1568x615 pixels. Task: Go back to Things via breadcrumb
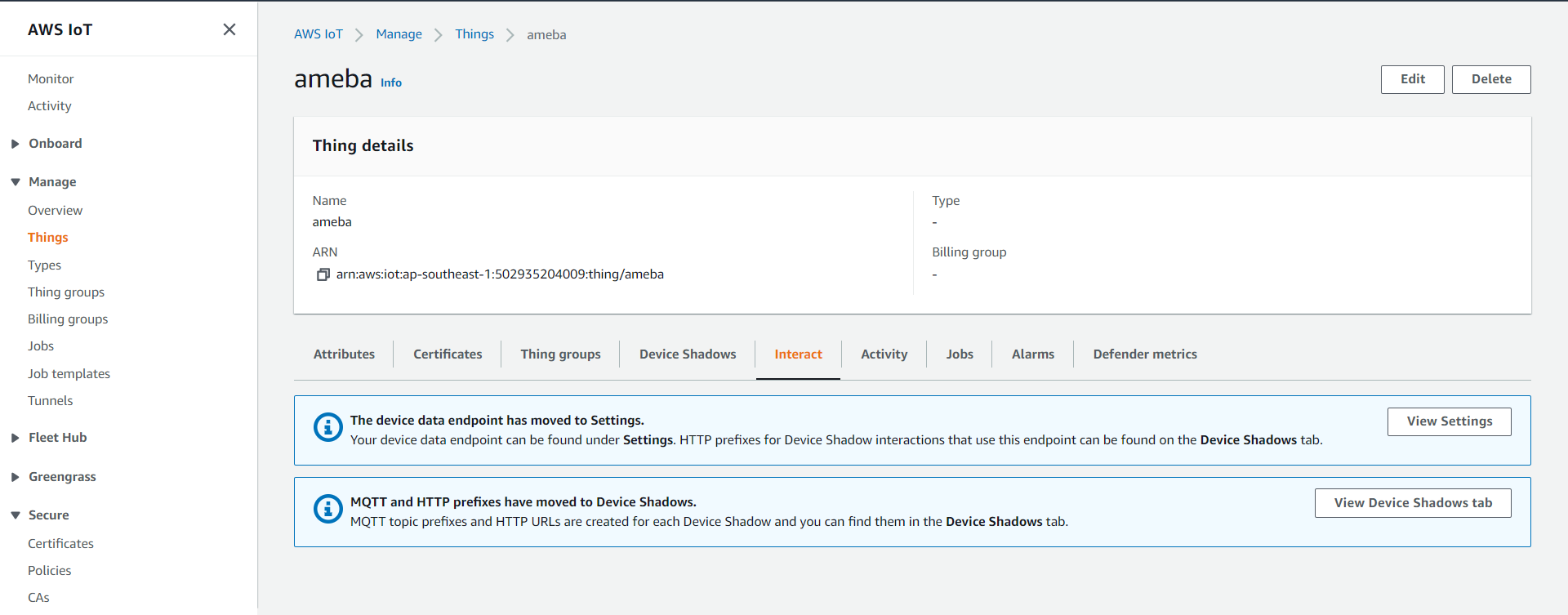pos(474,34)
